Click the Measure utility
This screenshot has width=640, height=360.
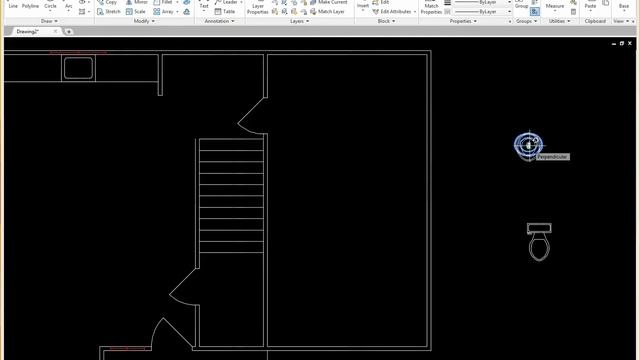click(x=555, y=5)
